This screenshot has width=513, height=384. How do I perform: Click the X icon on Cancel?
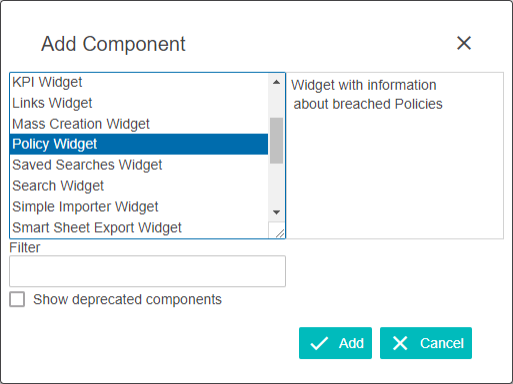400,343
